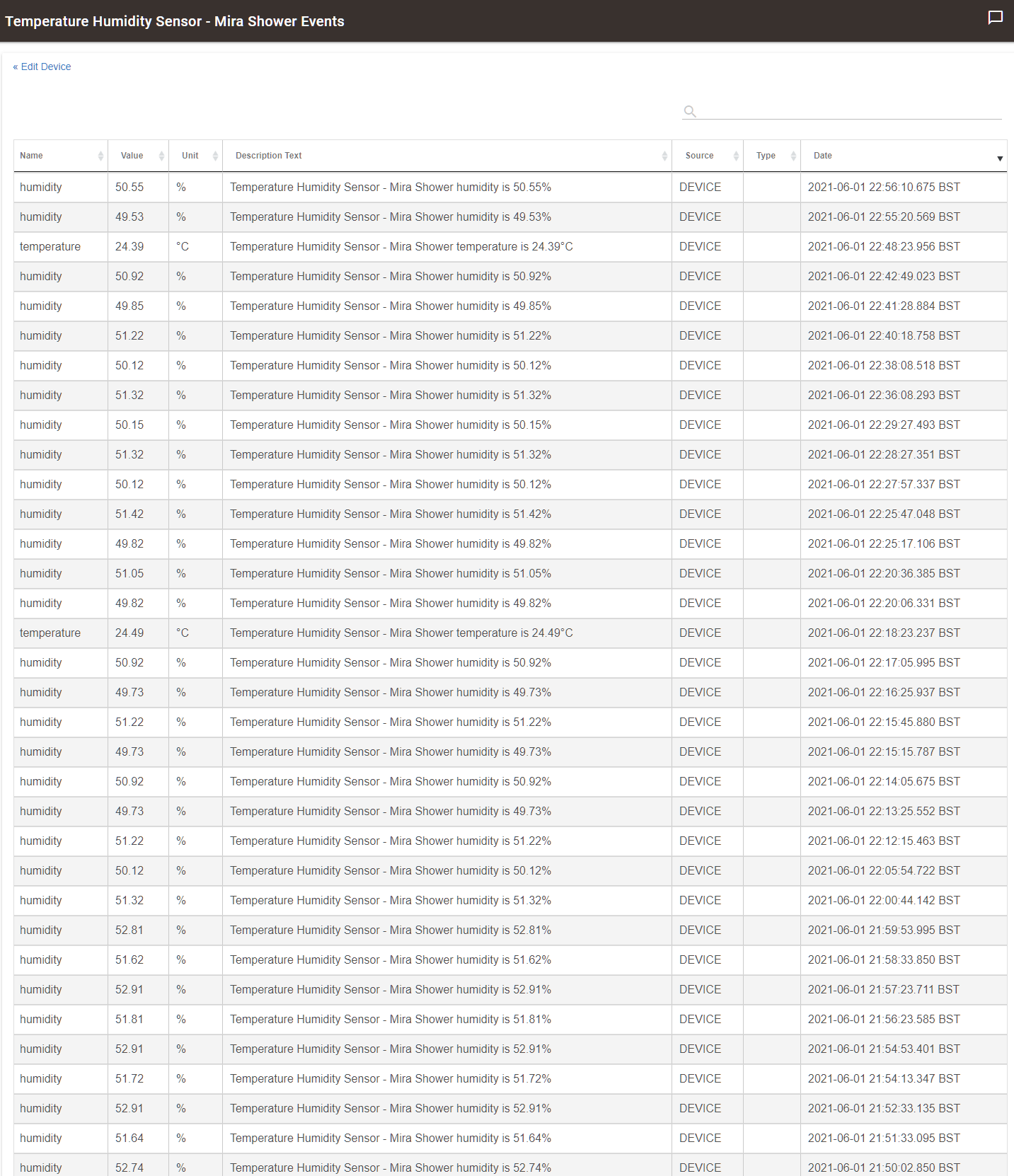Screen dimensions: 1014x1176
Task: Select the °C unit in 24.39 row
Action: [183, 247]
